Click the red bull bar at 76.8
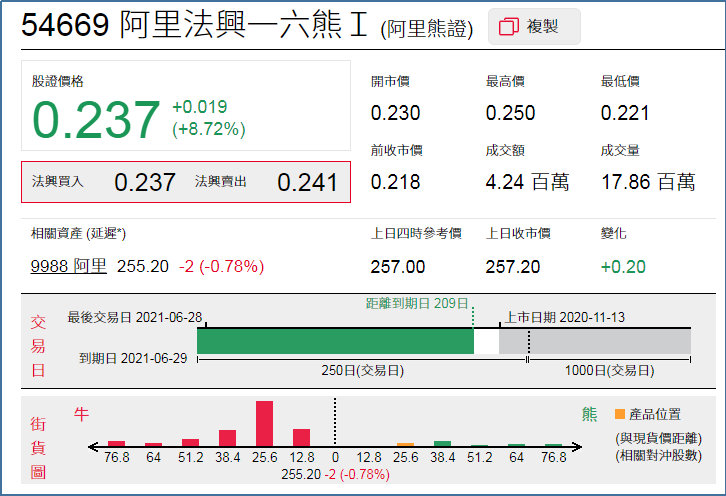The width and height of the screenshot is (726, 496). (116, 443)
